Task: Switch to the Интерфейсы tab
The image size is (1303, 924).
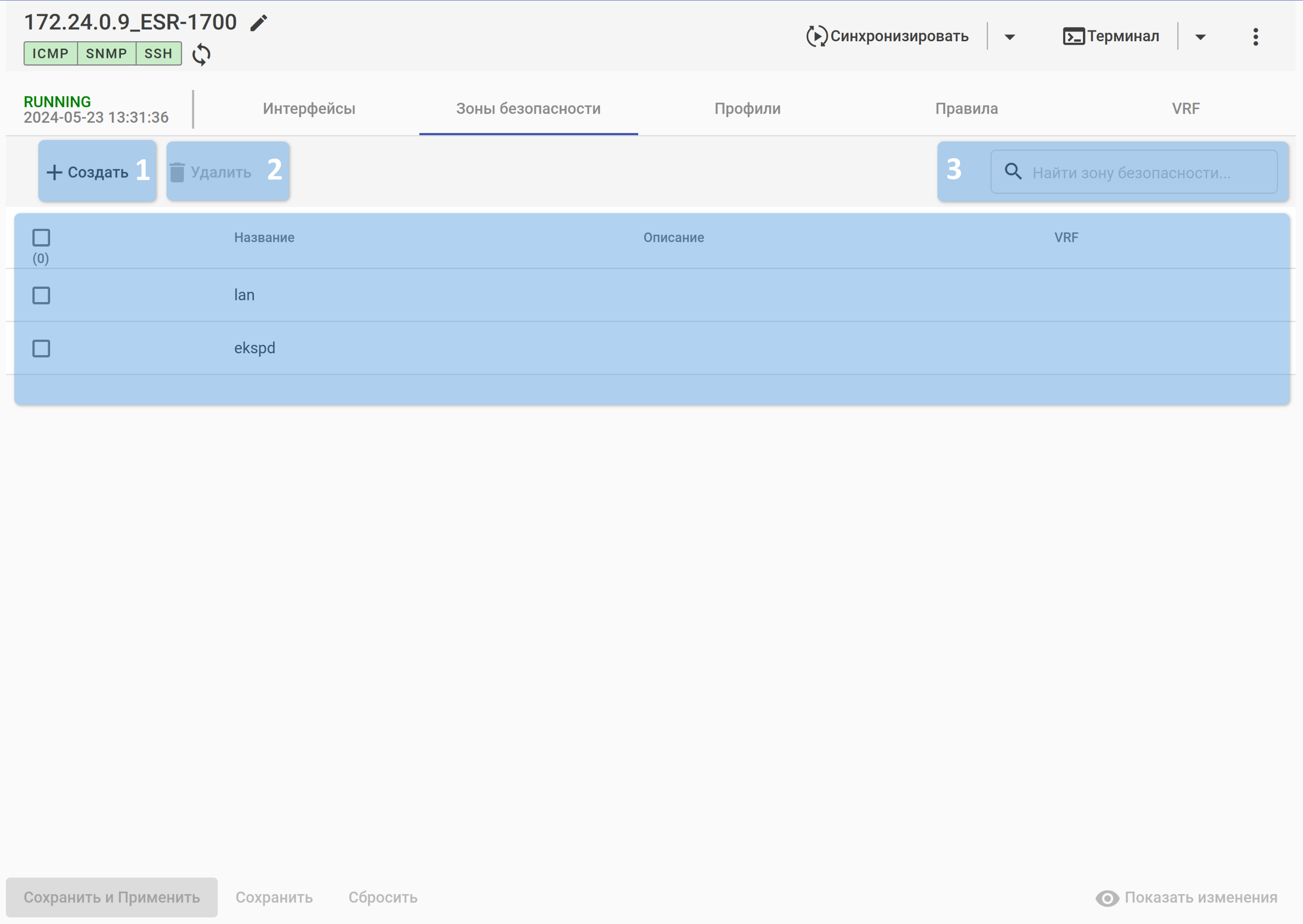Action: [309, 109]
